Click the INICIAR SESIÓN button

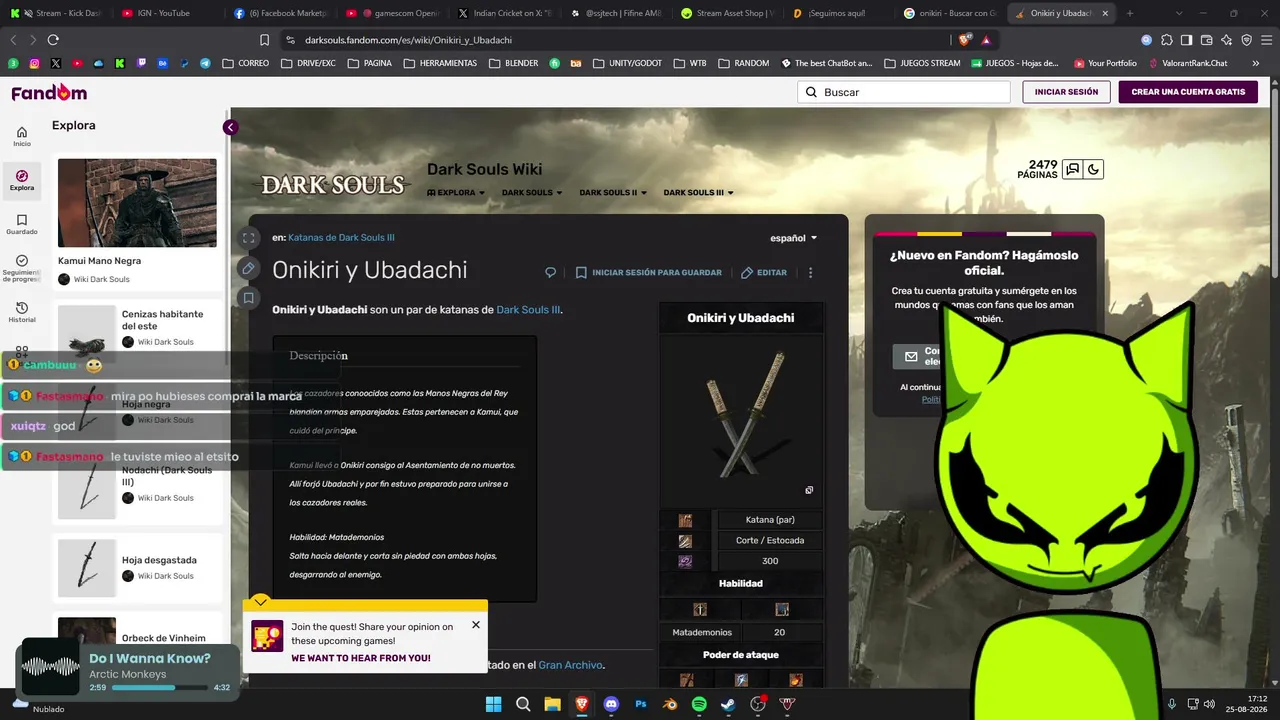click(x=1066, y=92)
